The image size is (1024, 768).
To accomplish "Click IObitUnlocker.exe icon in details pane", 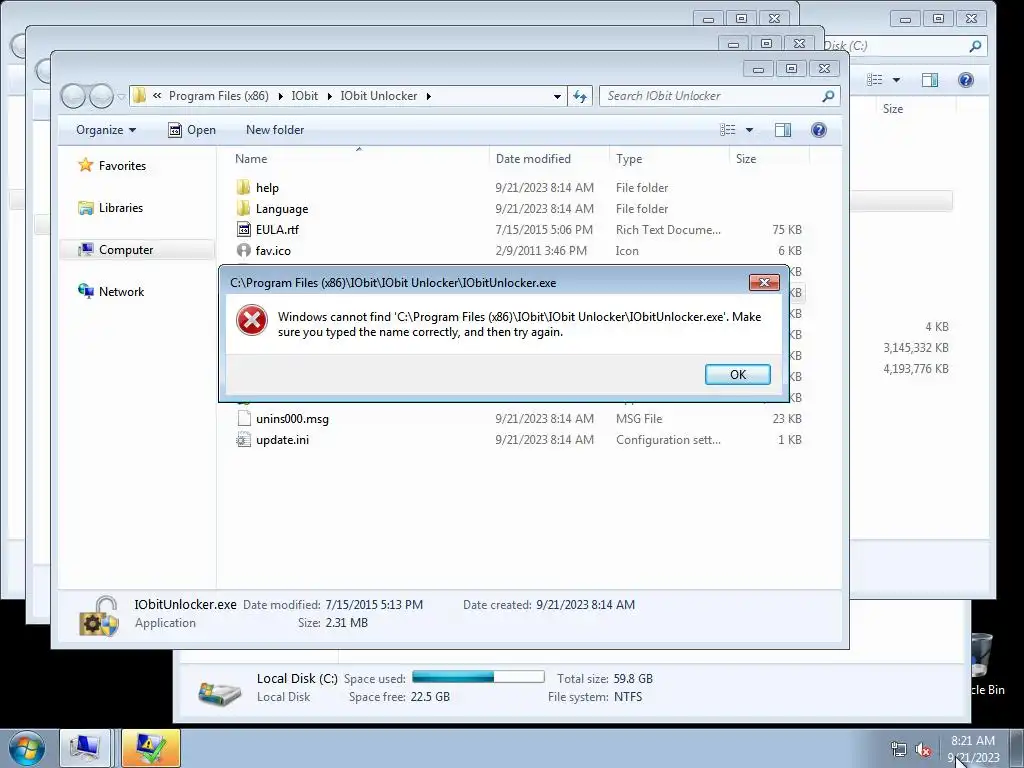I will click(99, 615).
